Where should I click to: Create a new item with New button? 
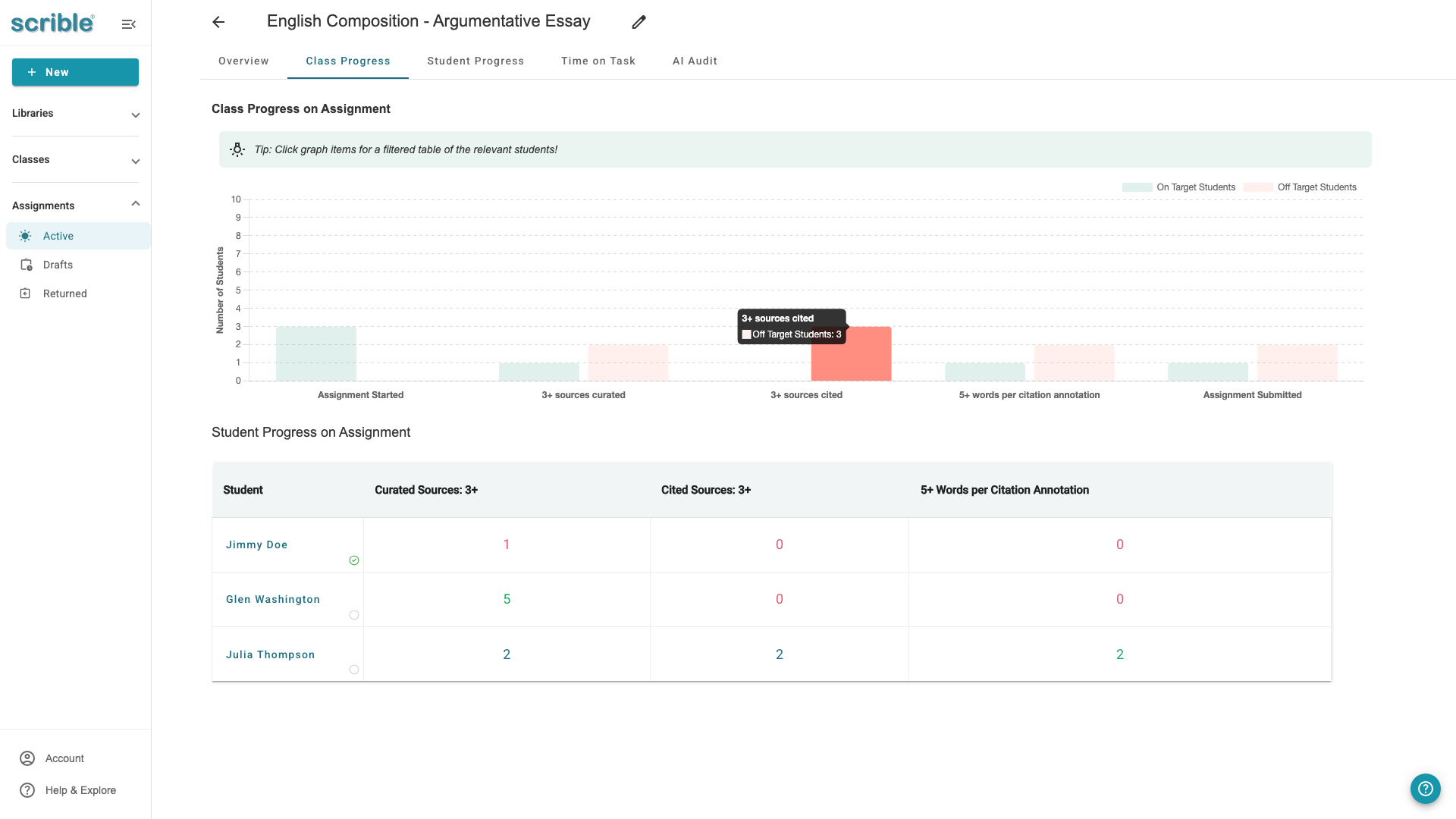(x=75, y=72)
